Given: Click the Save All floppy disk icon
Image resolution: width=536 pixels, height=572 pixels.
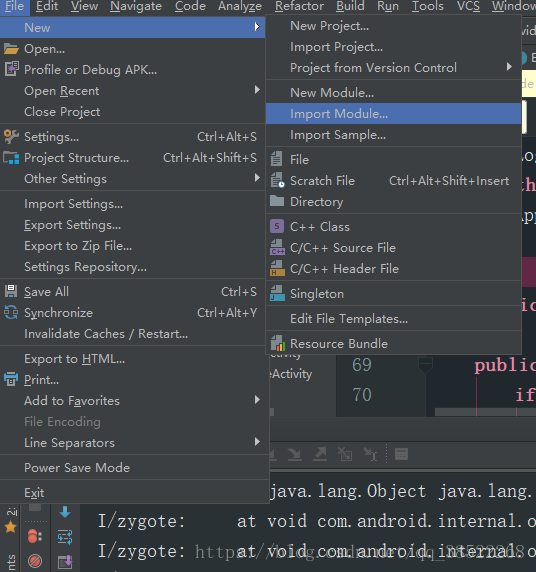Looking at the screenshot, I should [x=11, y=291].
